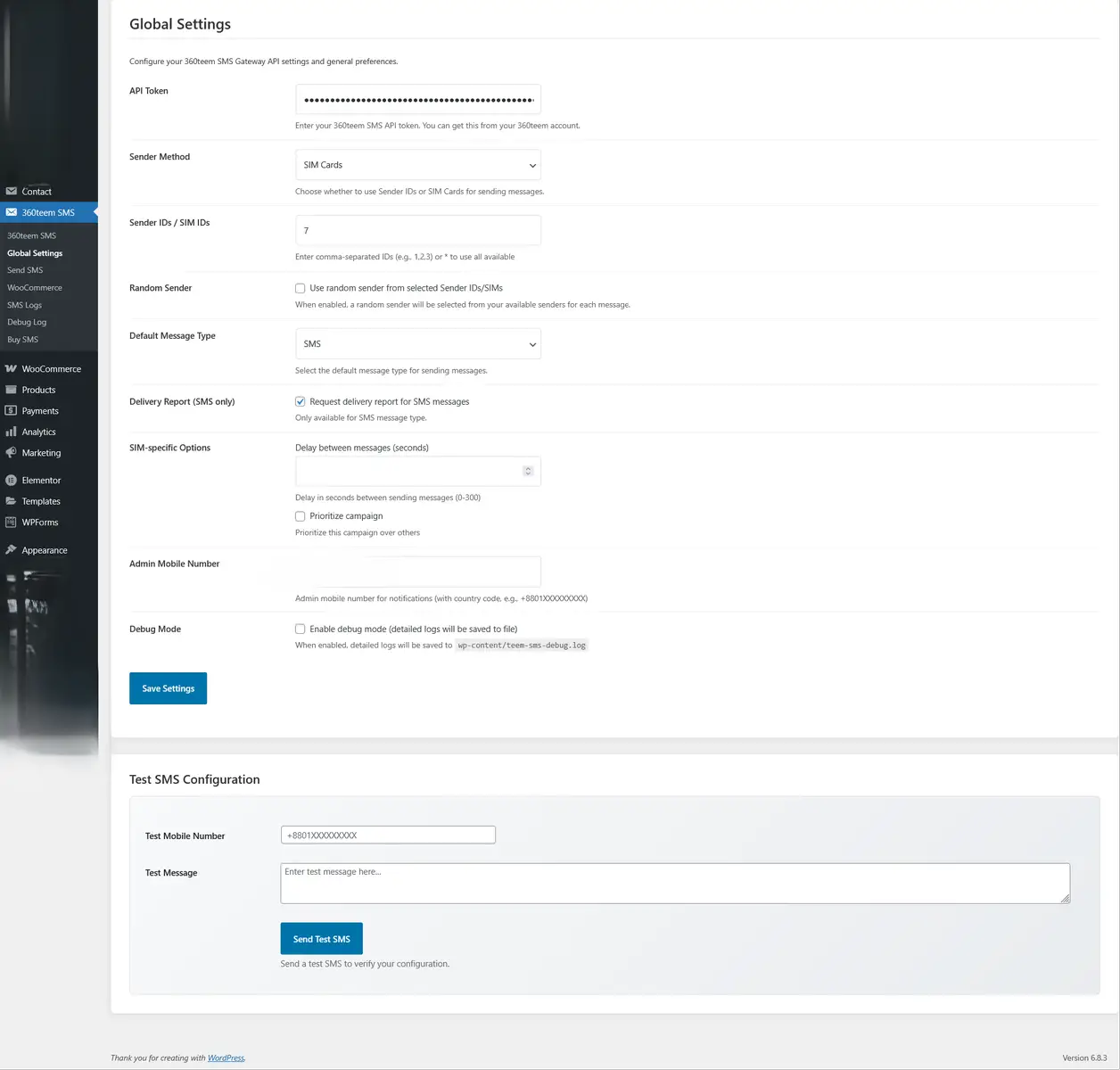This screenshot has height=1070, width=1120.
Task: Open SMS Logs submenu item
Action: point(25,305)
